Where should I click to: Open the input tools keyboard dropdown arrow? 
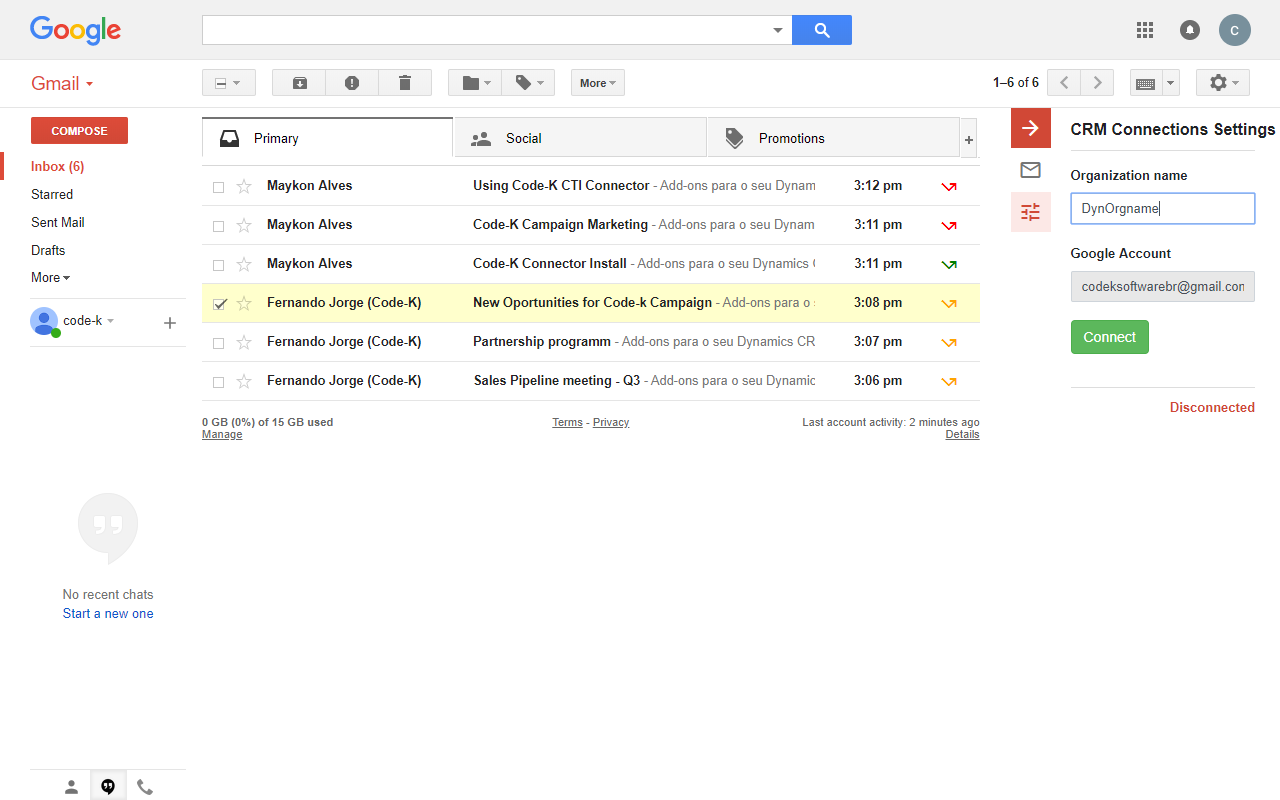pos(1171,83)
